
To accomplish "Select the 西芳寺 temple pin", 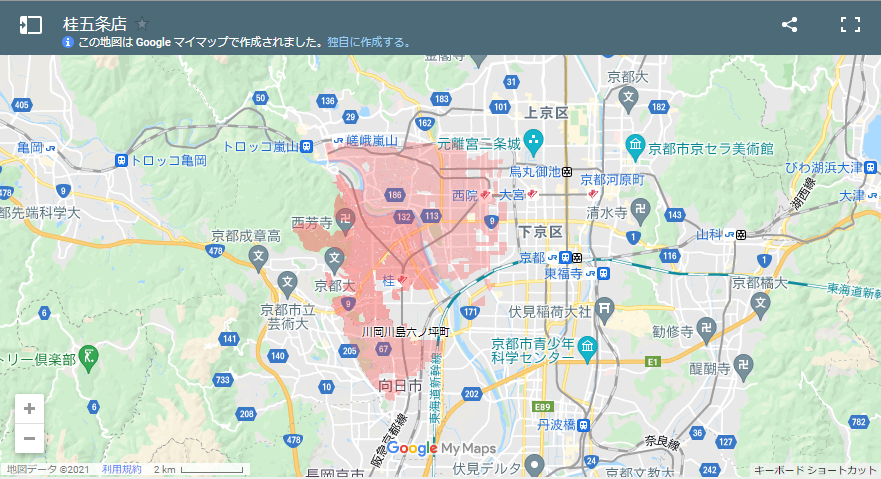I will pyautogui.click(x=345, y=221).
